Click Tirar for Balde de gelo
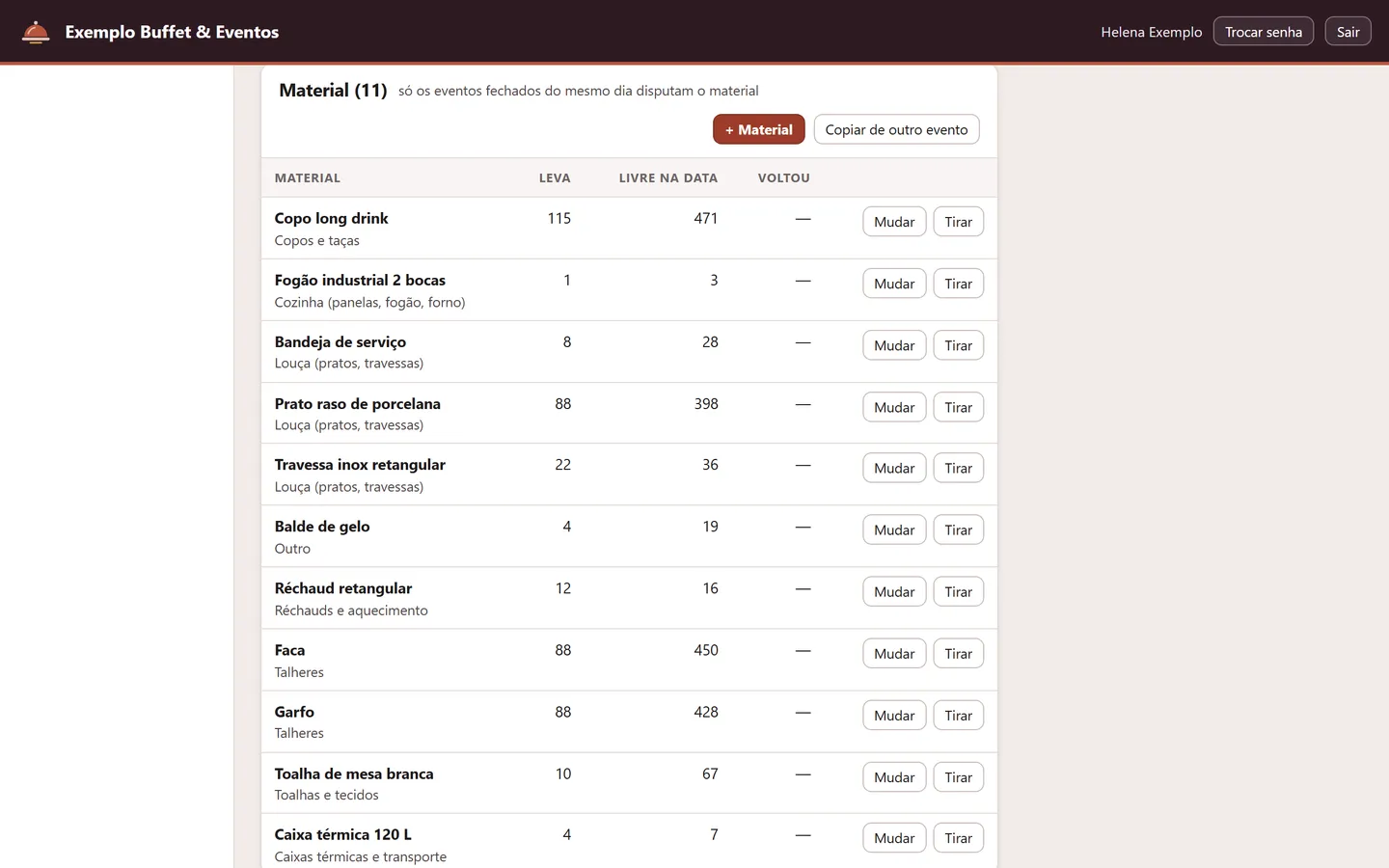The image size is (1389, 868). [959, 529]
